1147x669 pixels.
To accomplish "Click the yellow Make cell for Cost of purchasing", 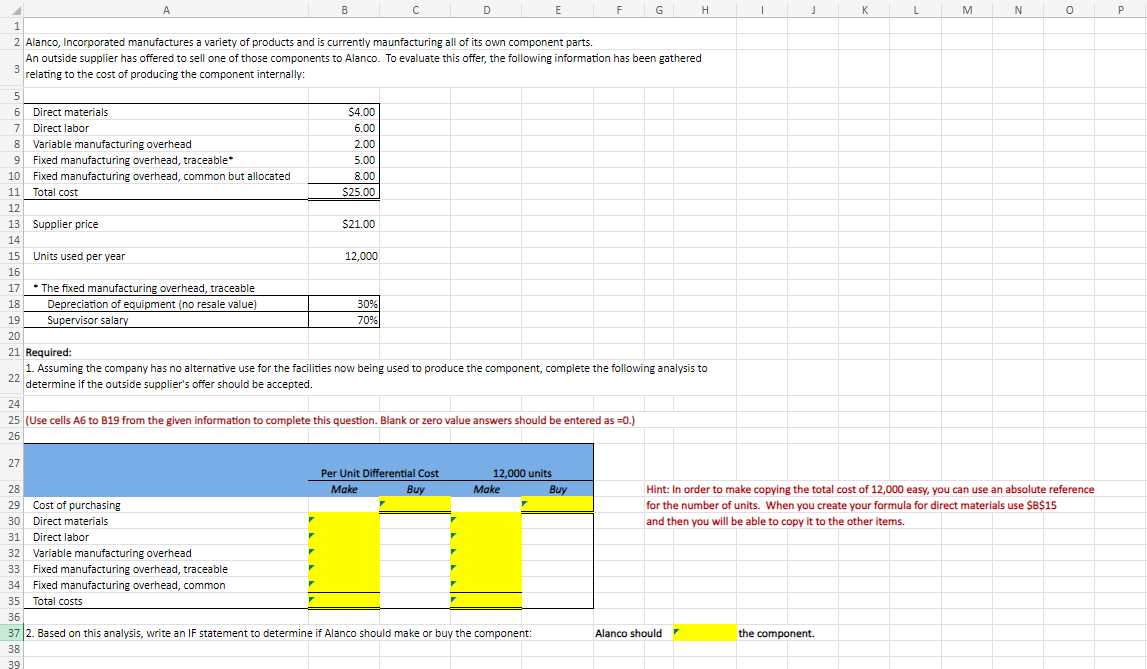I will pos(344,504).
